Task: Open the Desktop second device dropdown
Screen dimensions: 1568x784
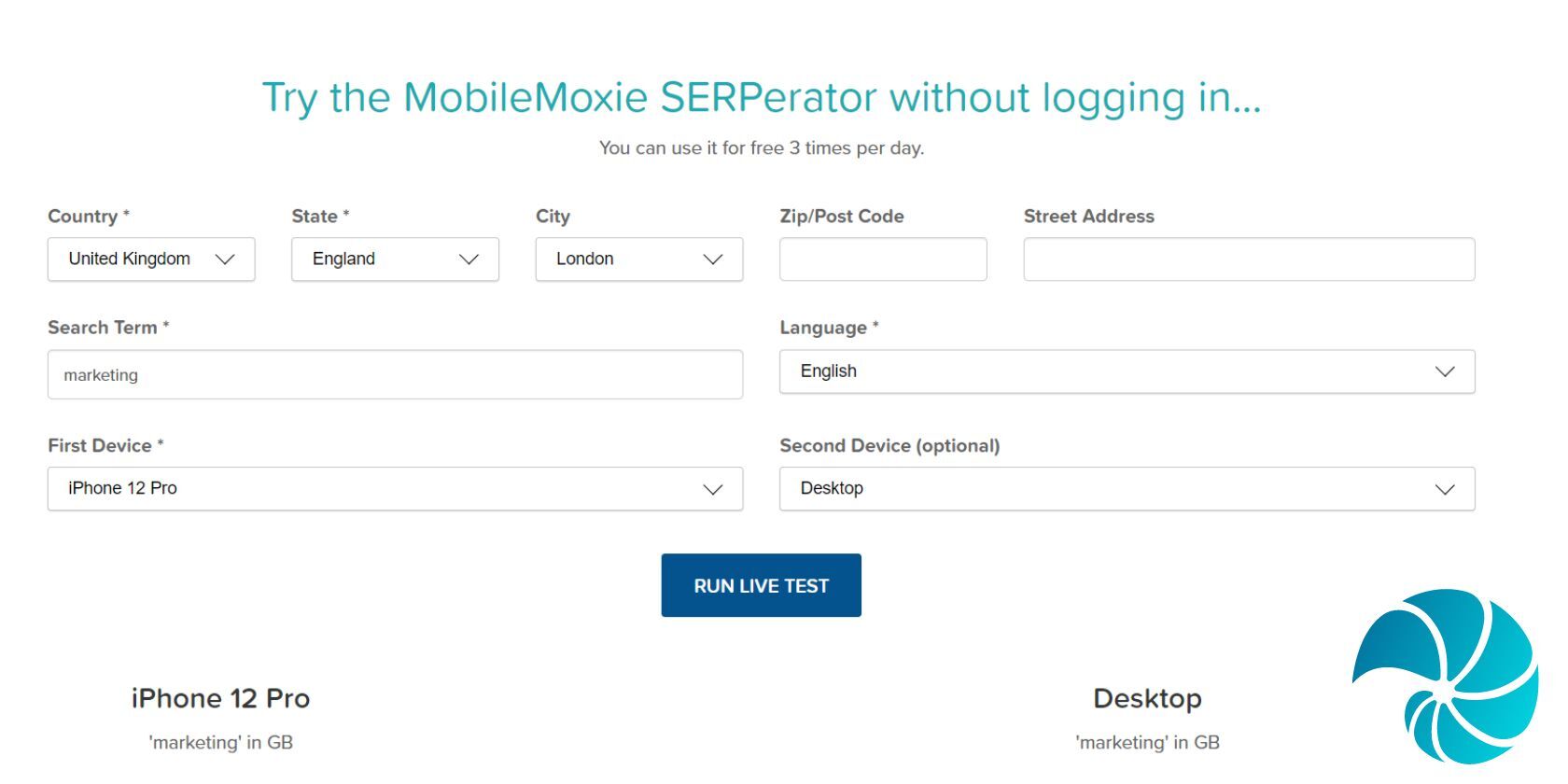Action: 1101,489
